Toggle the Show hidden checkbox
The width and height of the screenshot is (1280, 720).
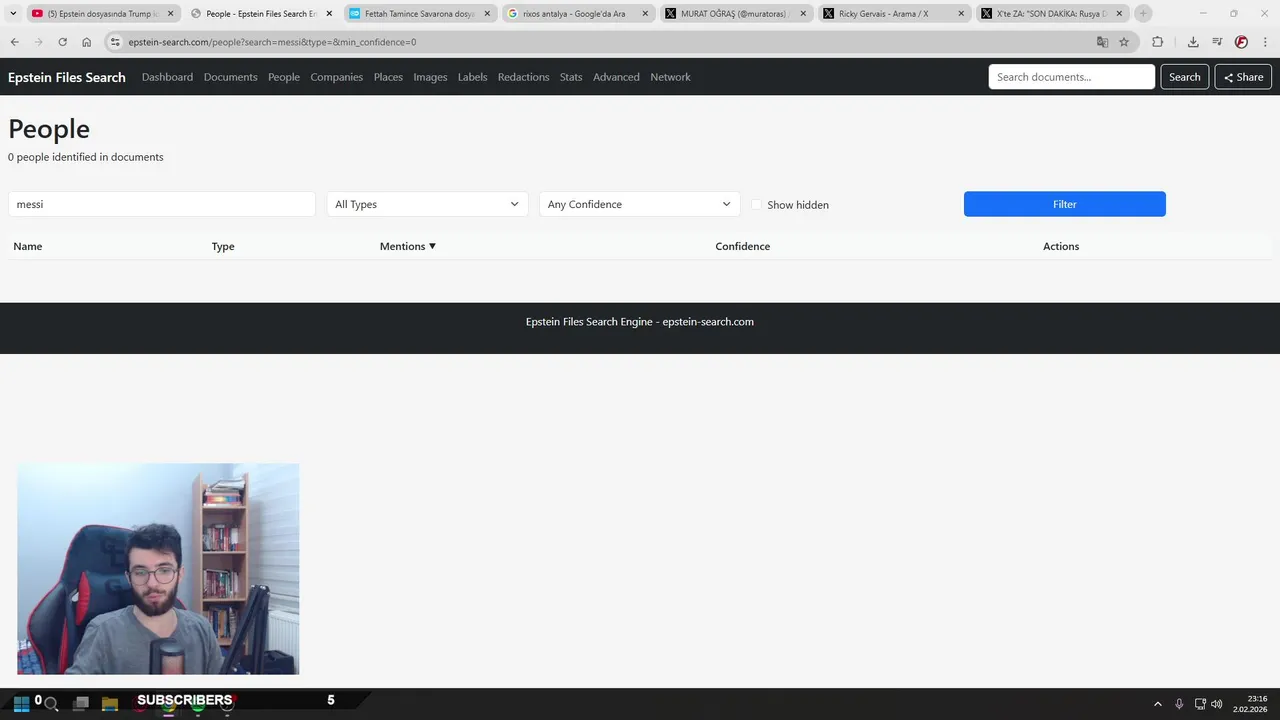tap(757, 205)
